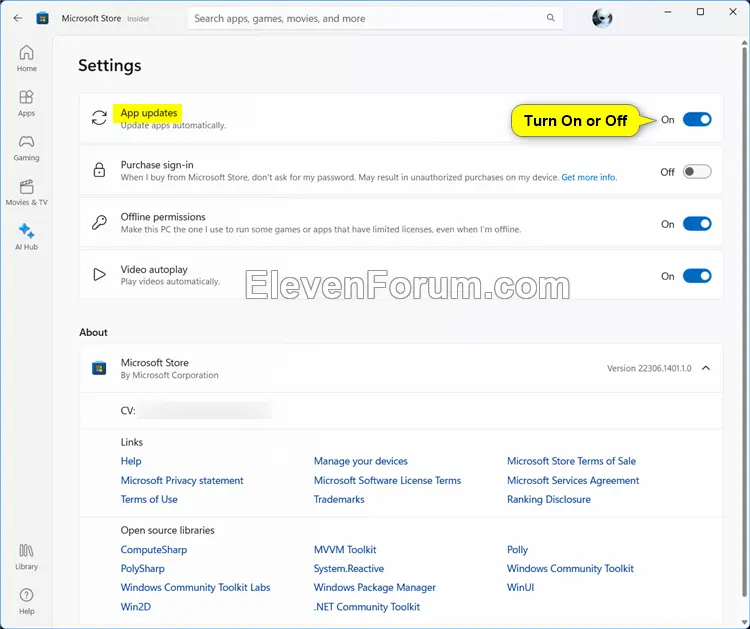
Task: Open the user profile avatar
Action: pos(602,18)
